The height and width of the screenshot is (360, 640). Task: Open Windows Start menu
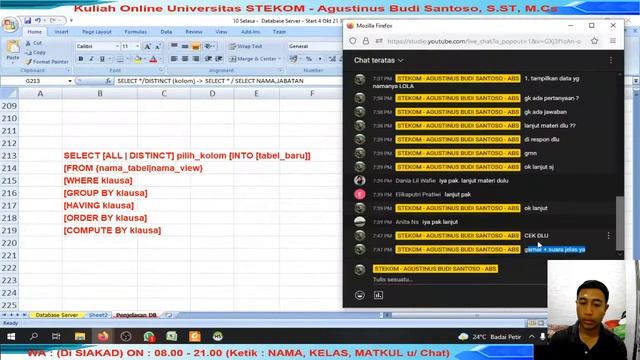11,336
